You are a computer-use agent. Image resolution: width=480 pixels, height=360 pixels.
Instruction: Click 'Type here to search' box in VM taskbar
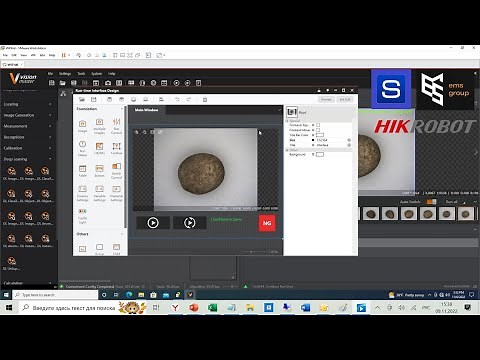(56, 295)
